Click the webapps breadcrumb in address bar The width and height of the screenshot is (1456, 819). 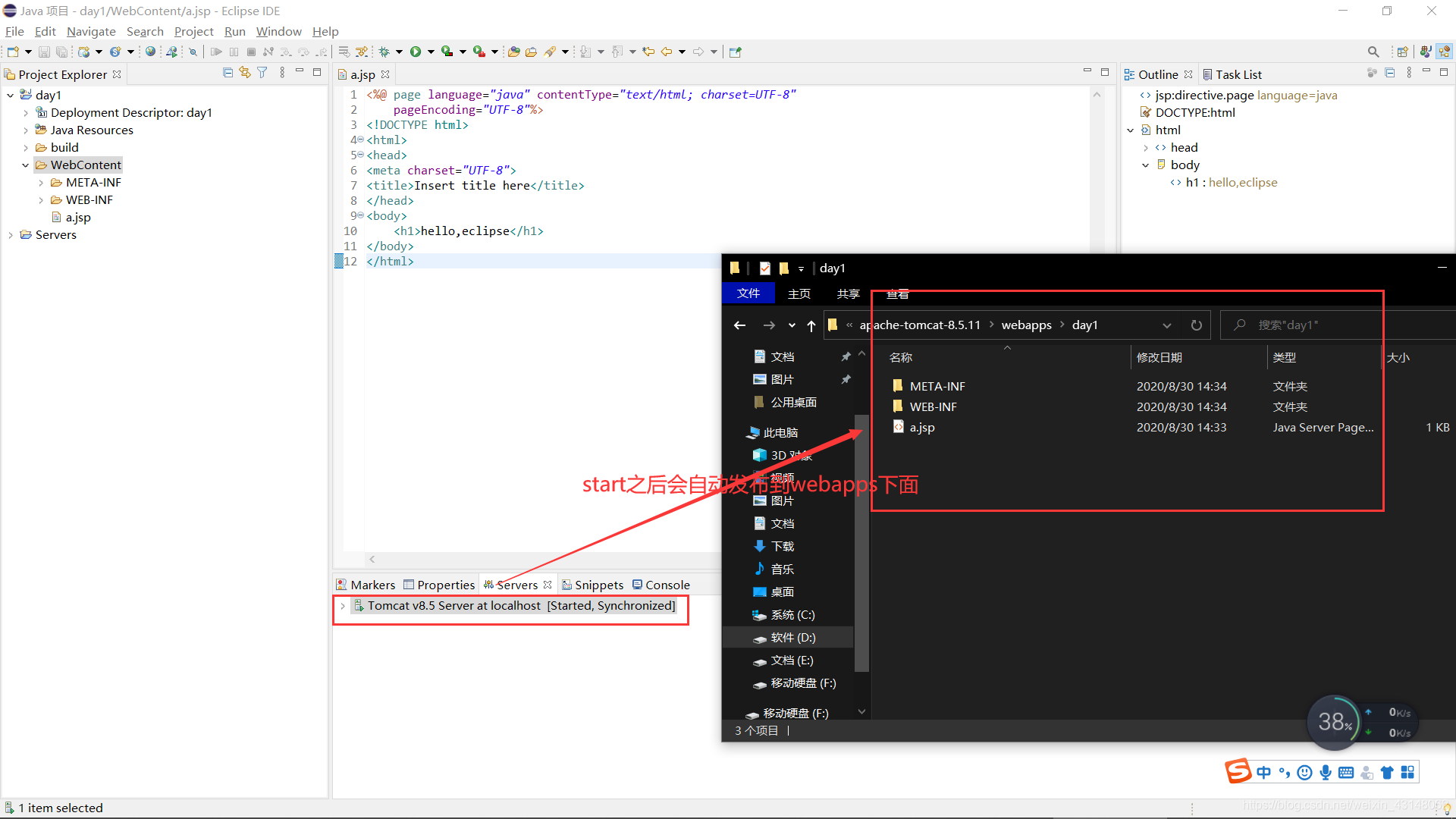pyautogui.click(x=1026, y=325)
